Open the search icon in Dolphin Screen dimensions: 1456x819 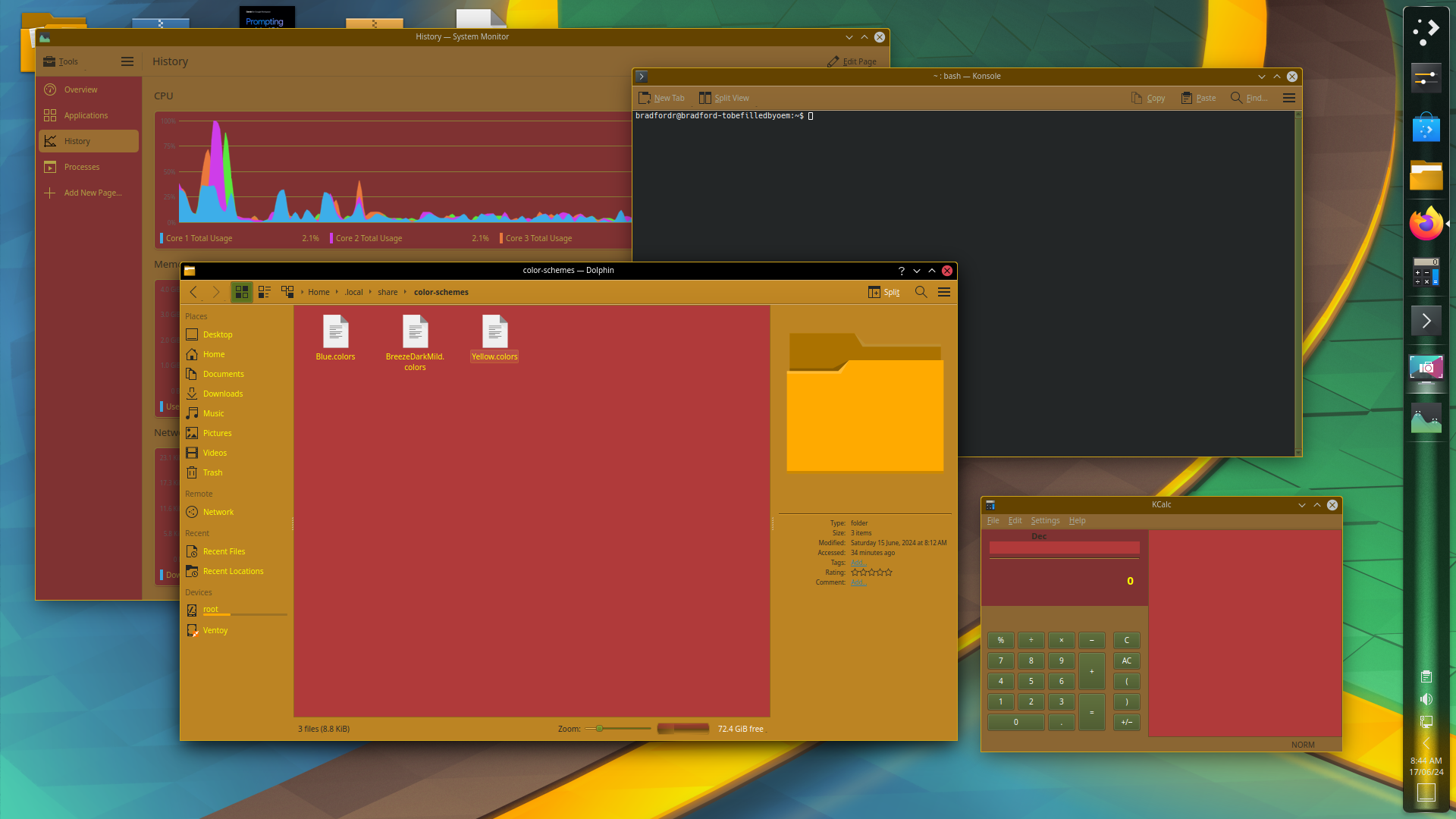click(921, 292)
